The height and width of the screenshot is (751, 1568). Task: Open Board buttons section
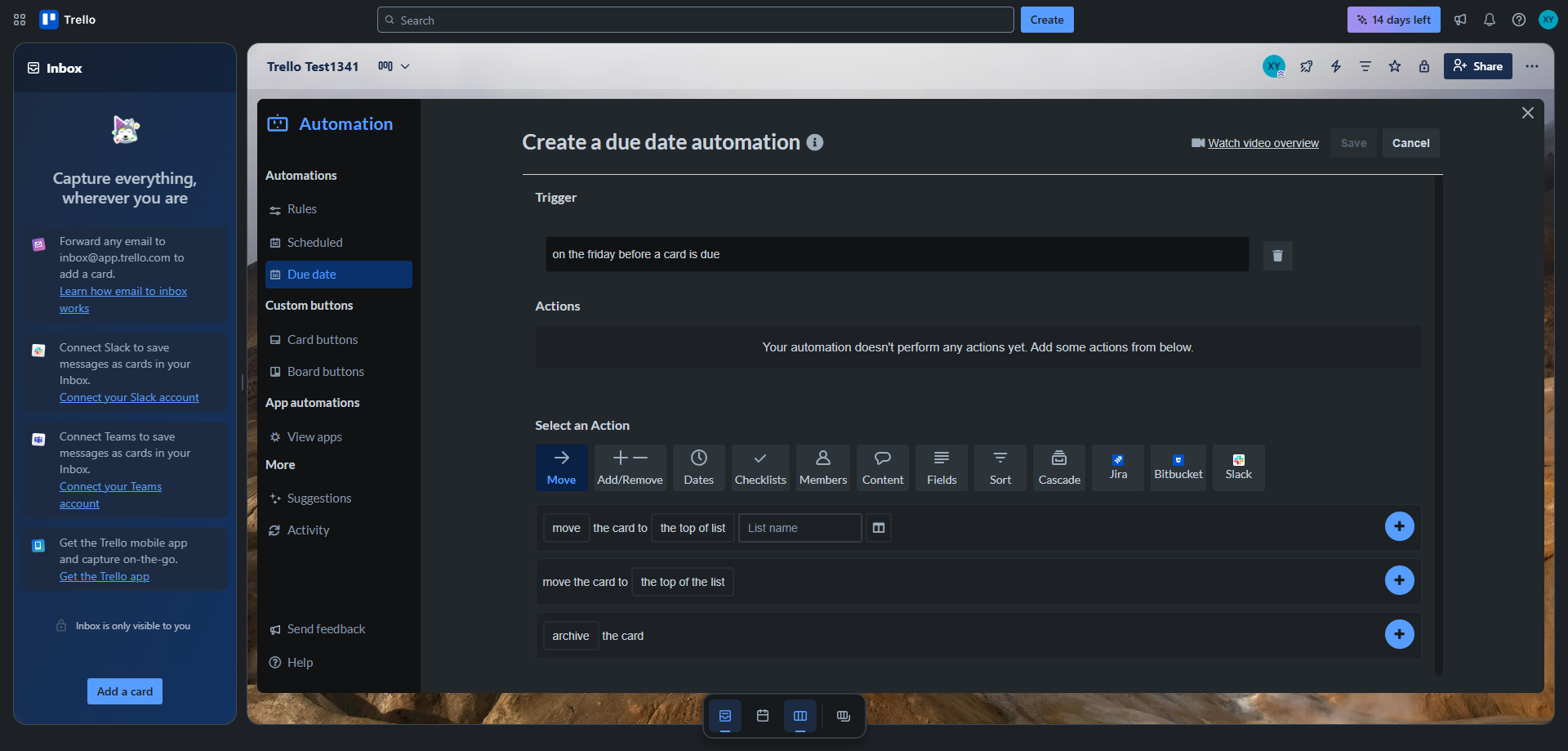pos(339,372)
